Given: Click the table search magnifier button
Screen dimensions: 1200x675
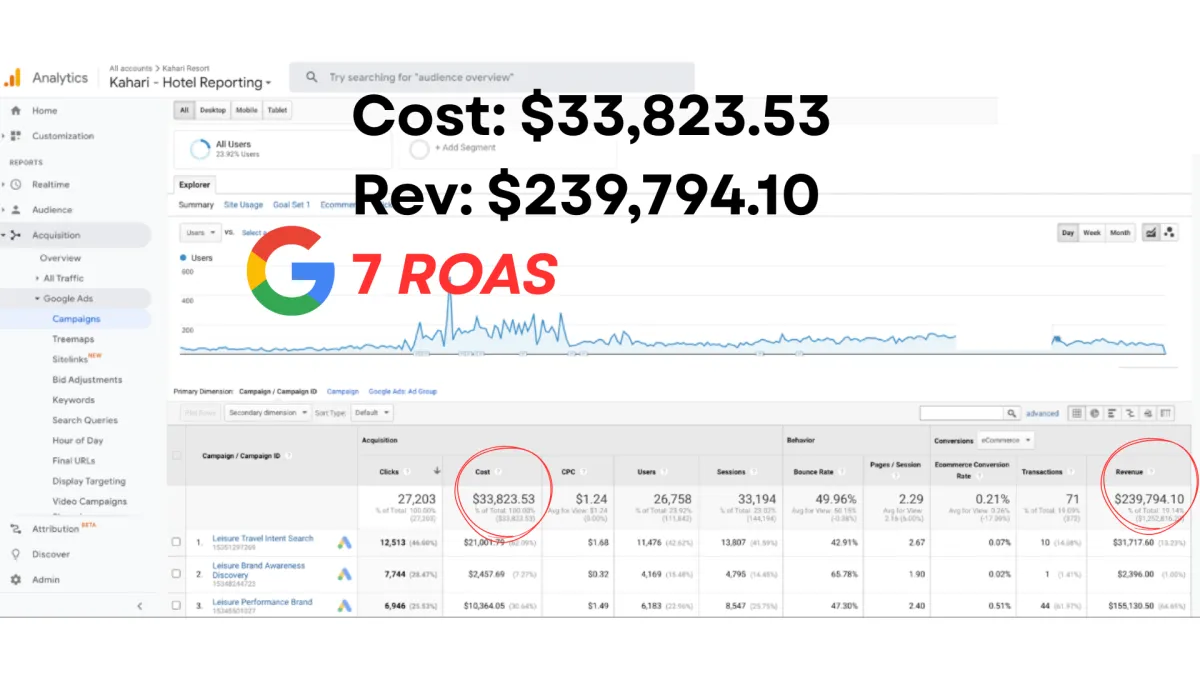Looking at the screenshot, I should point(1013,412).
